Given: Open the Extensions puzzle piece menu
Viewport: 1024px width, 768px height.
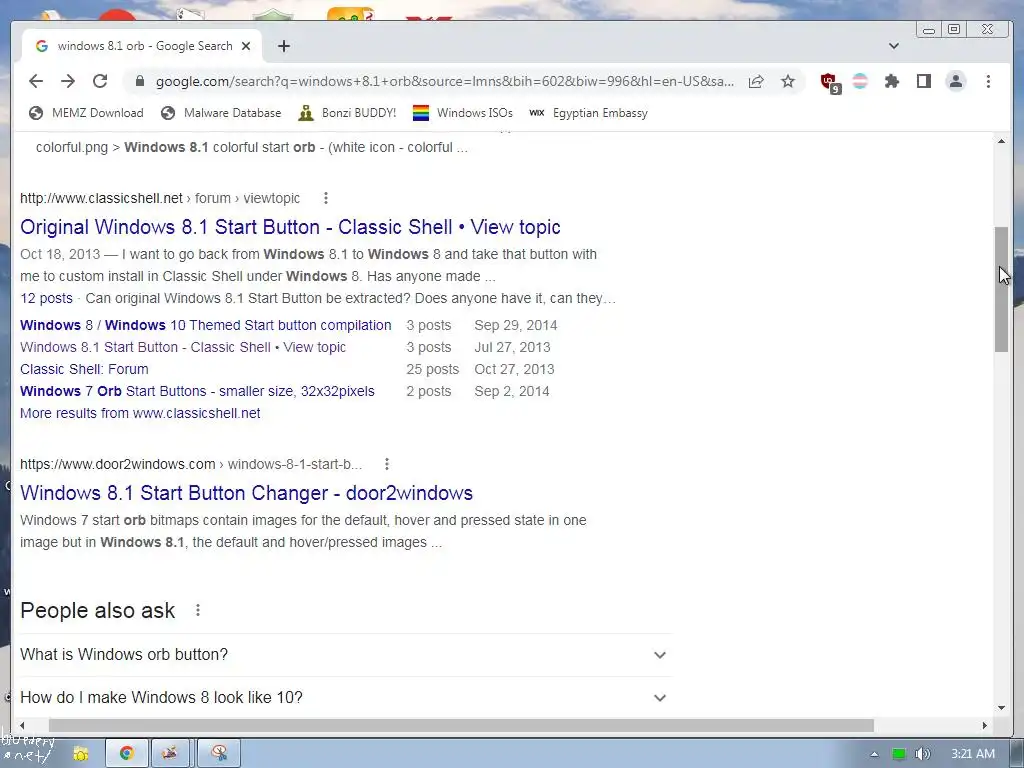Looking at the screenshot, I should point(891,81).
